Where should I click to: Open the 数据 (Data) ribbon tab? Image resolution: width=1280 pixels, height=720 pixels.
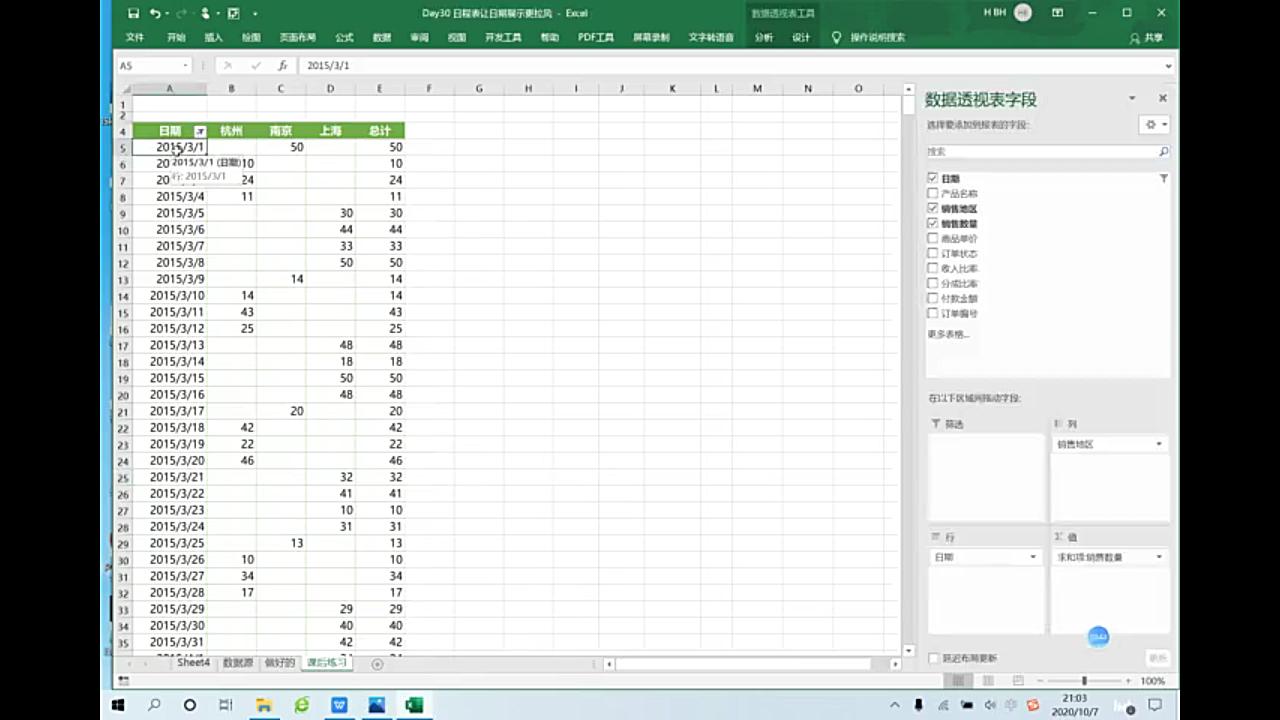(382, 37)
